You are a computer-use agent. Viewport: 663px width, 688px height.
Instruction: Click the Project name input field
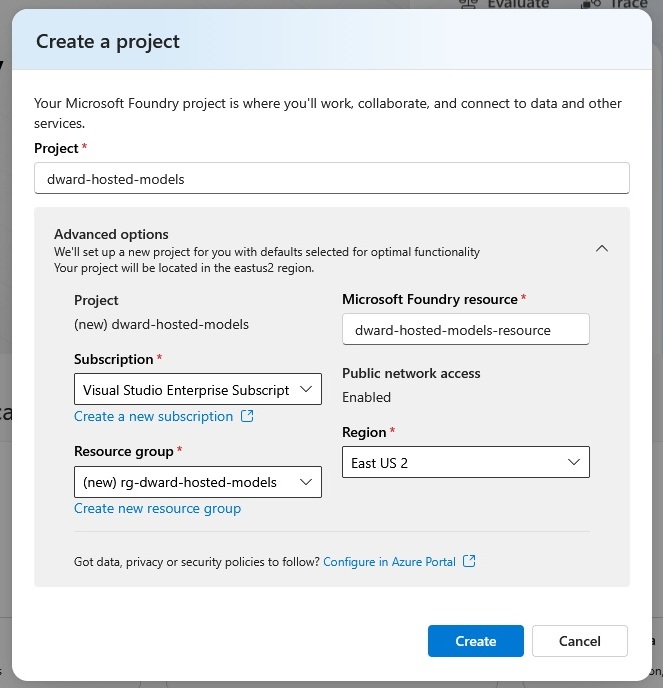[332, 178]
